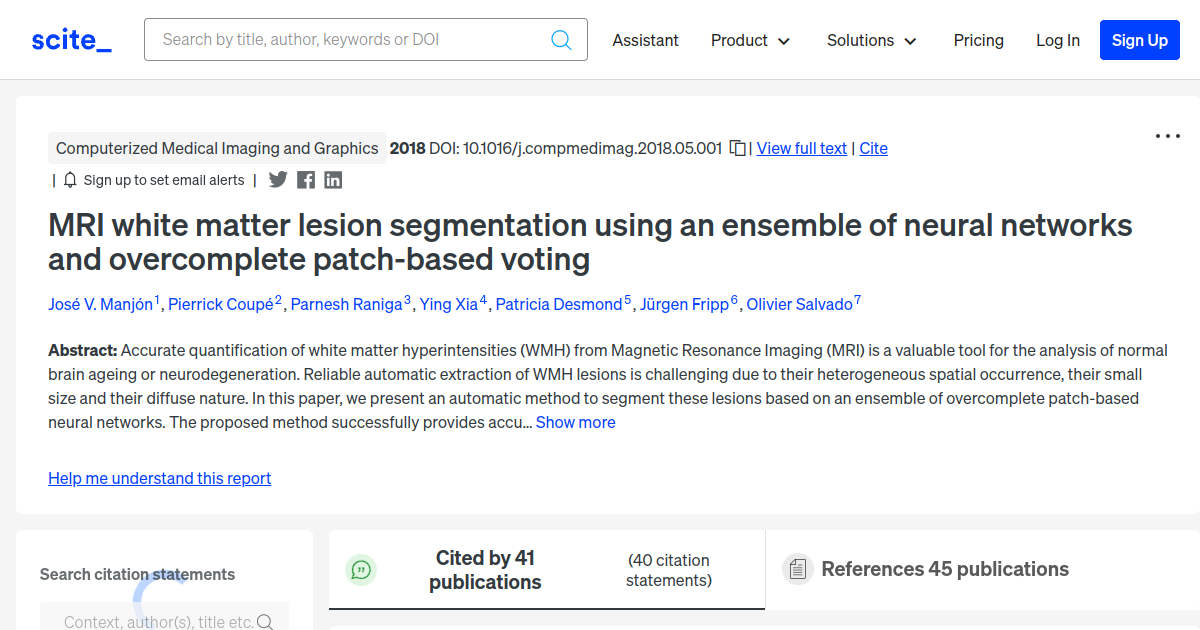Click the references document icon
The width and height of the screenshot is (1200, 630).
(797, 569)
